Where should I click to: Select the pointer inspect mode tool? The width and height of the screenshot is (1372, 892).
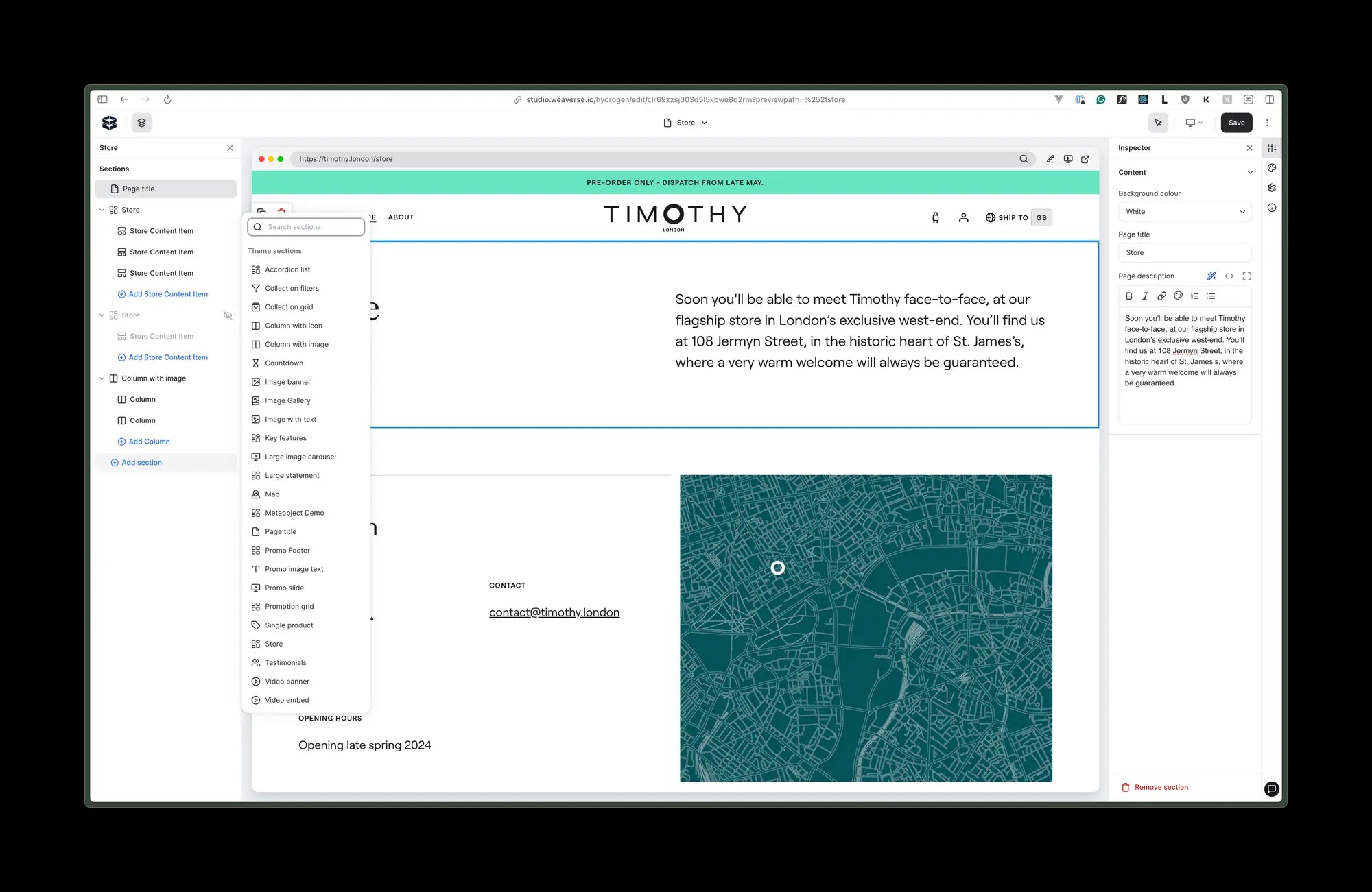[1158, 123]
